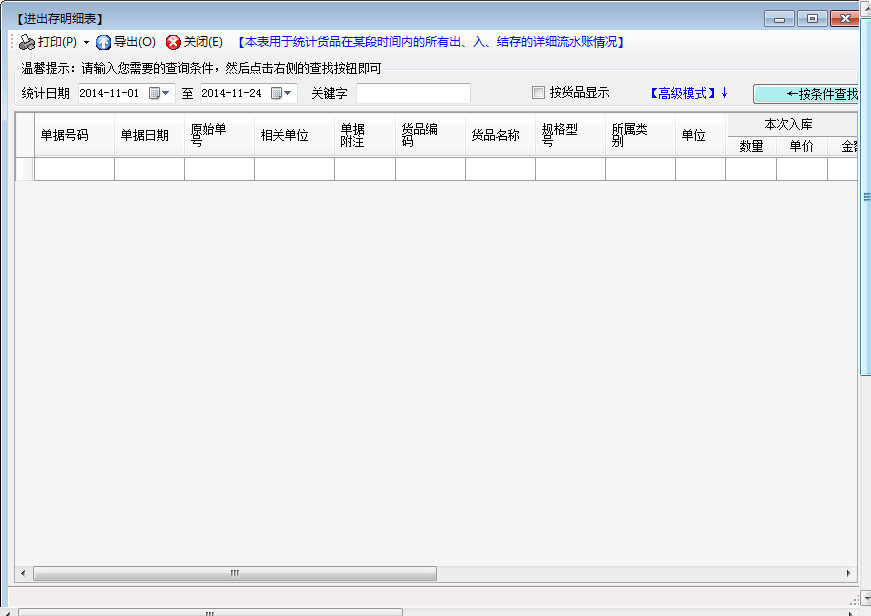Screen dimensions: 871x616
Task: Click the 按条件查找 search button
Action: coord(807,94)
